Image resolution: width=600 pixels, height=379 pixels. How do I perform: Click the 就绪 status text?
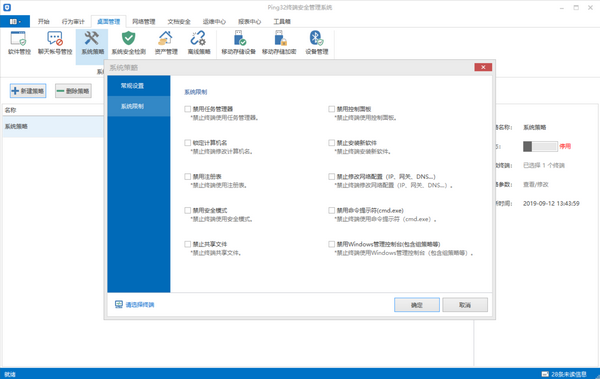10,374
